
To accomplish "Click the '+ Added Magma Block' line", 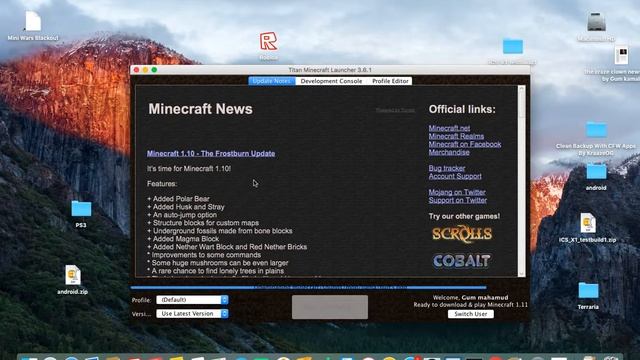I will click(183, 239).
